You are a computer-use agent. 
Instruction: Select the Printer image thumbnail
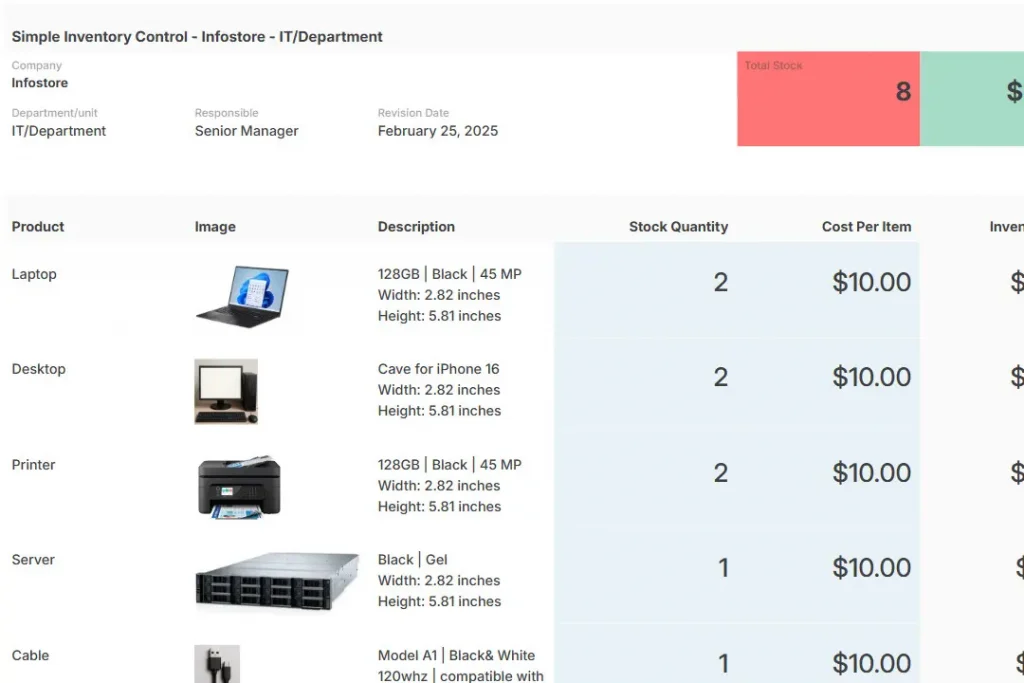click(x=239, y=487)
